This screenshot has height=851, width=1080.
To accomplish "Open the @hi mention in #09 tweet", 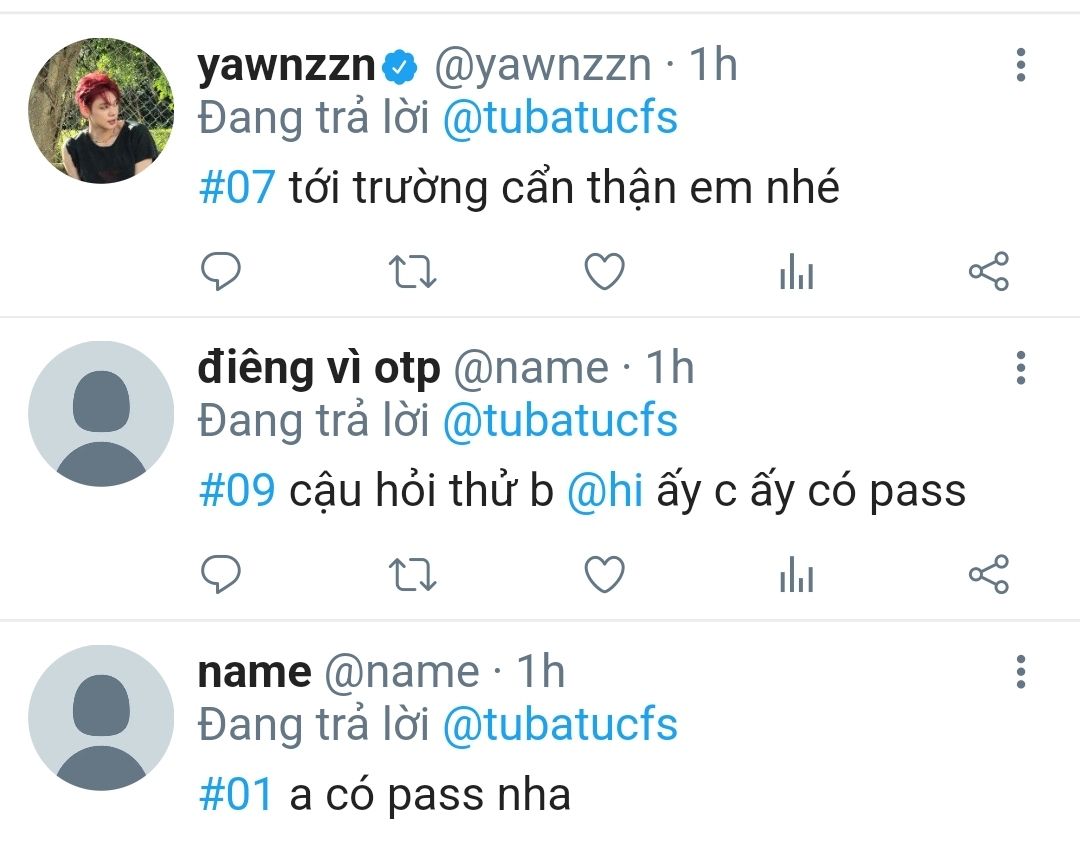I will pos(605,490).
